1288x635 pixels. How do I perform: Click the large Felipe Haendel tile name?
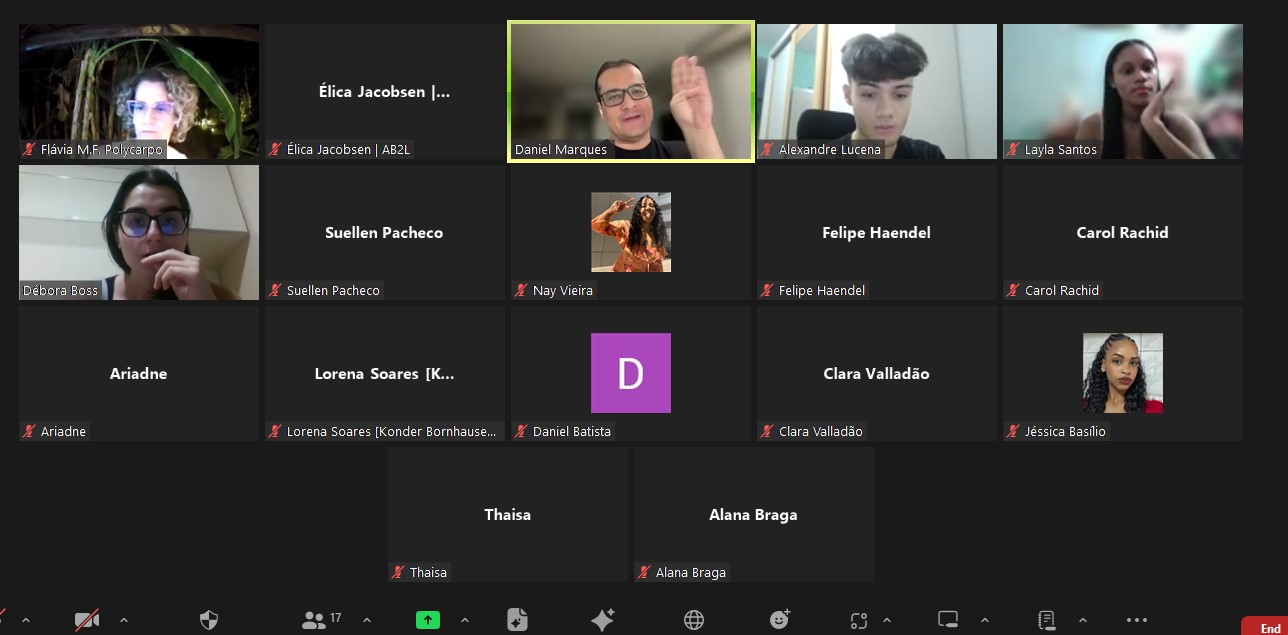876,232
